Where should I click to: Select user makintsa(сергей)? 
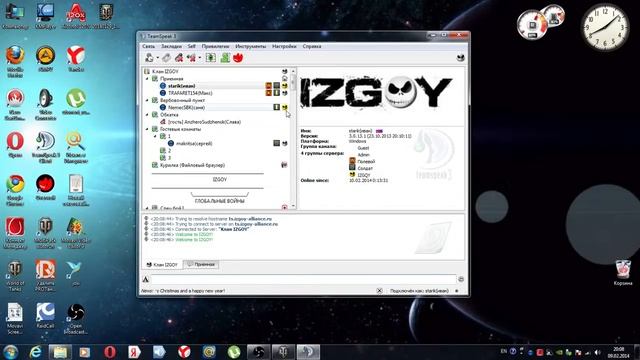(x=194, y=144)
